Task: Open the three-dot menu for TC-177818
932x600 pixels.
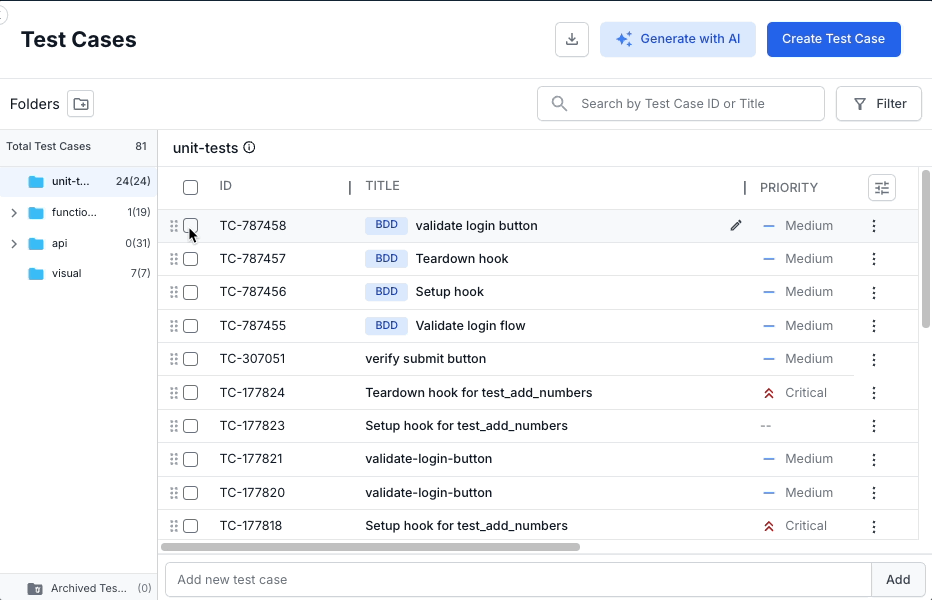Action: [874, 525]
